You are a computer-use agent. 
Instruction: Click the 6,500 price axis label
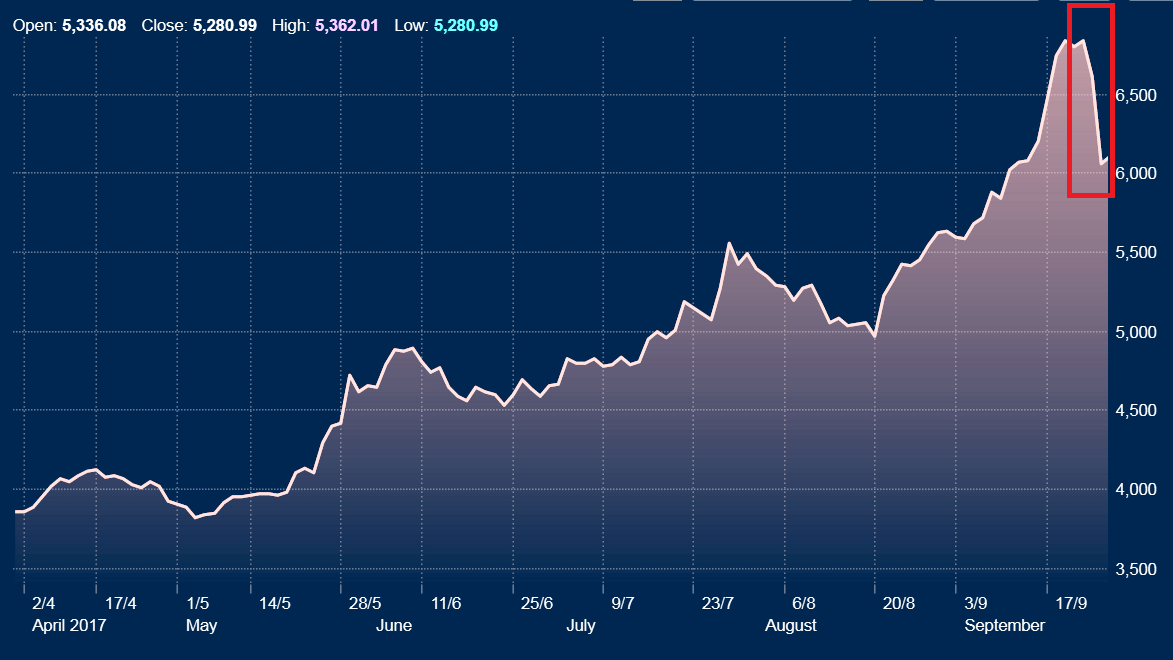(1136, 95)
